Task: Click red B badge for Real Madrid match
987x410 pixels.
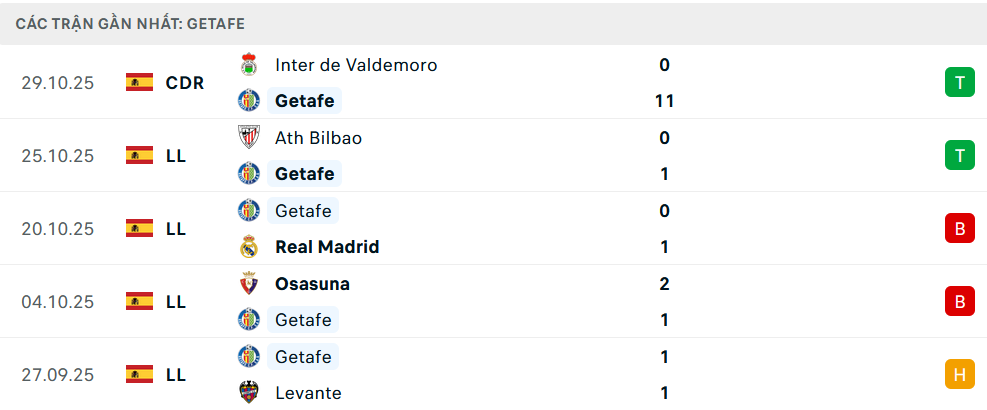Action: pos(959,229)
